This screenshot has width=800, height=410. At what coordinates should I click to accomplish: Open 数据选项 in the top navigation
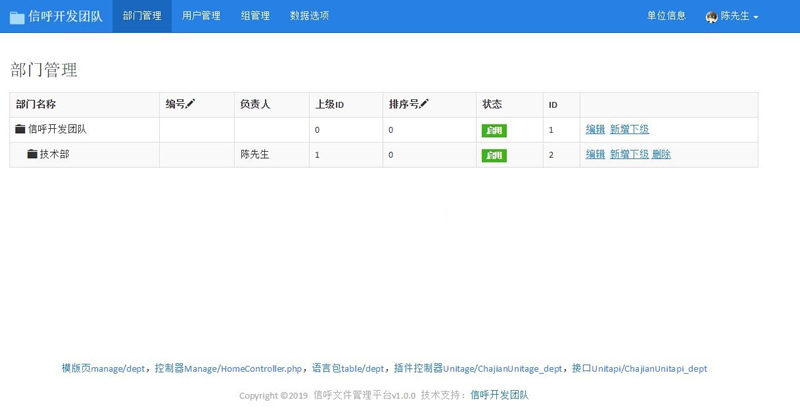click(309, 16)
